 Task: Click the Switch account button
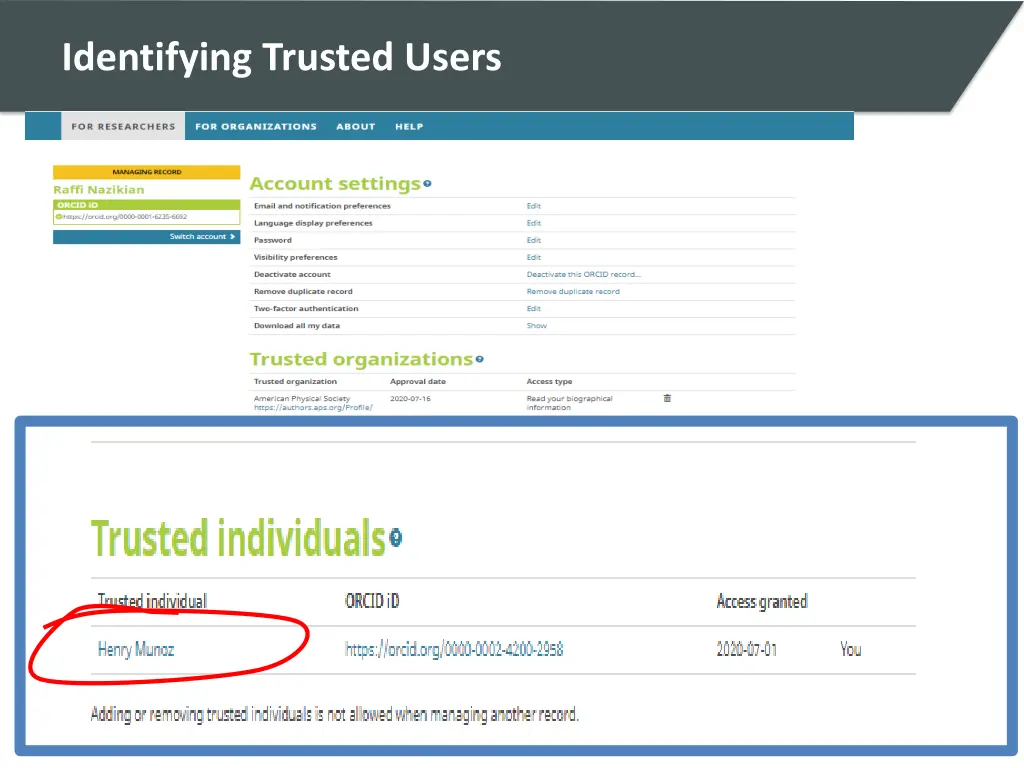click(x=146, y=236)
